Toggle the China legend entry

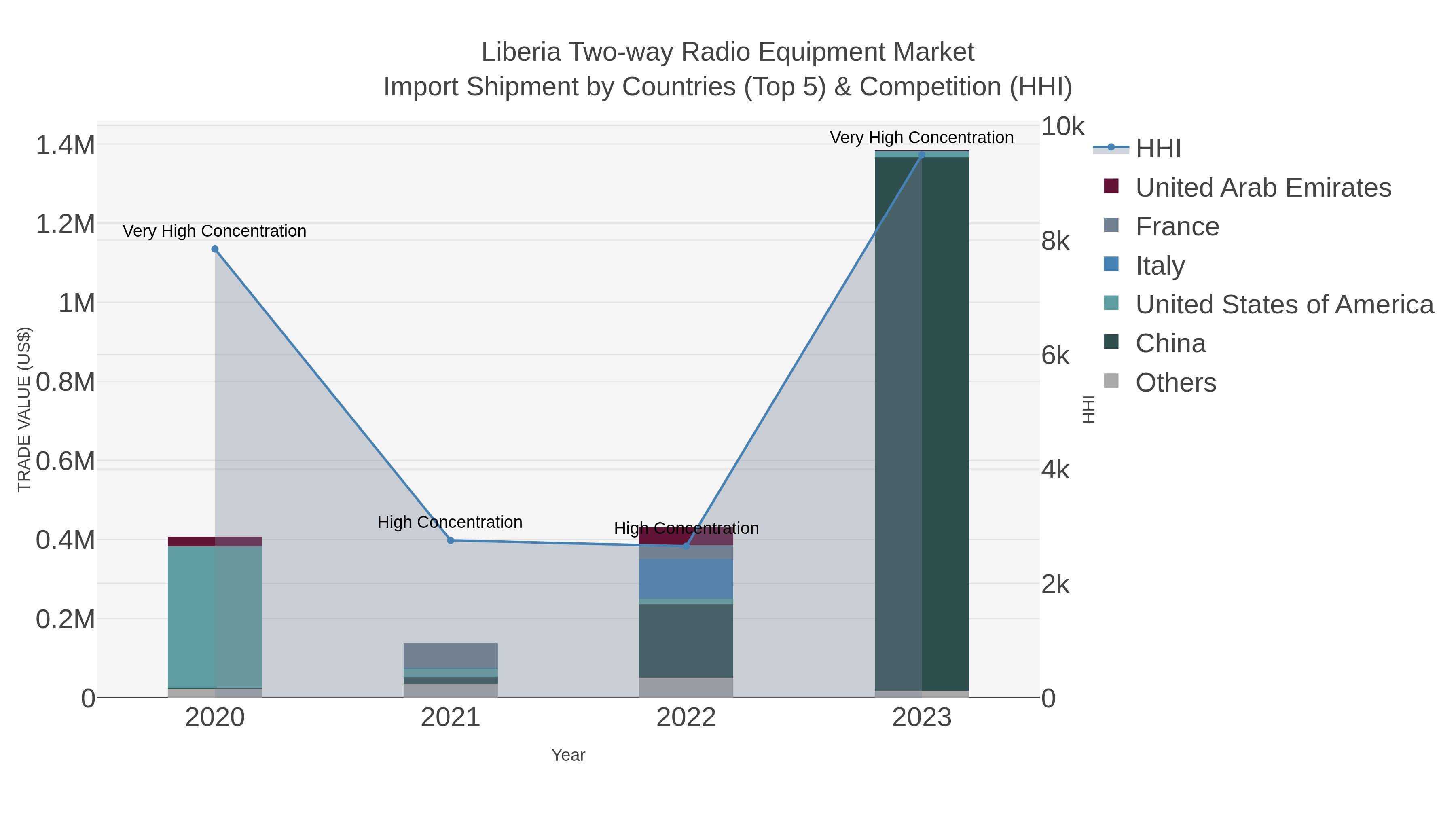tap(1155, 343)
